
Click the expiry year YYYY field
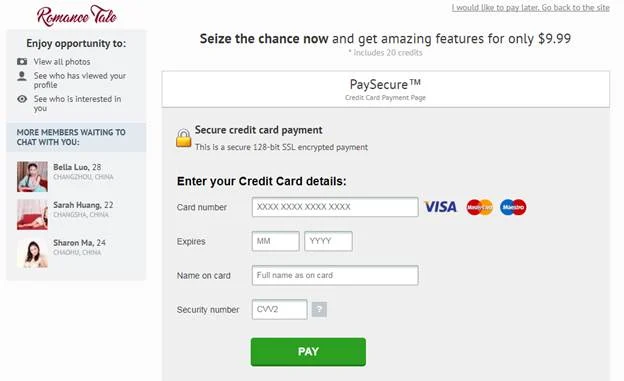click(328, 241)
